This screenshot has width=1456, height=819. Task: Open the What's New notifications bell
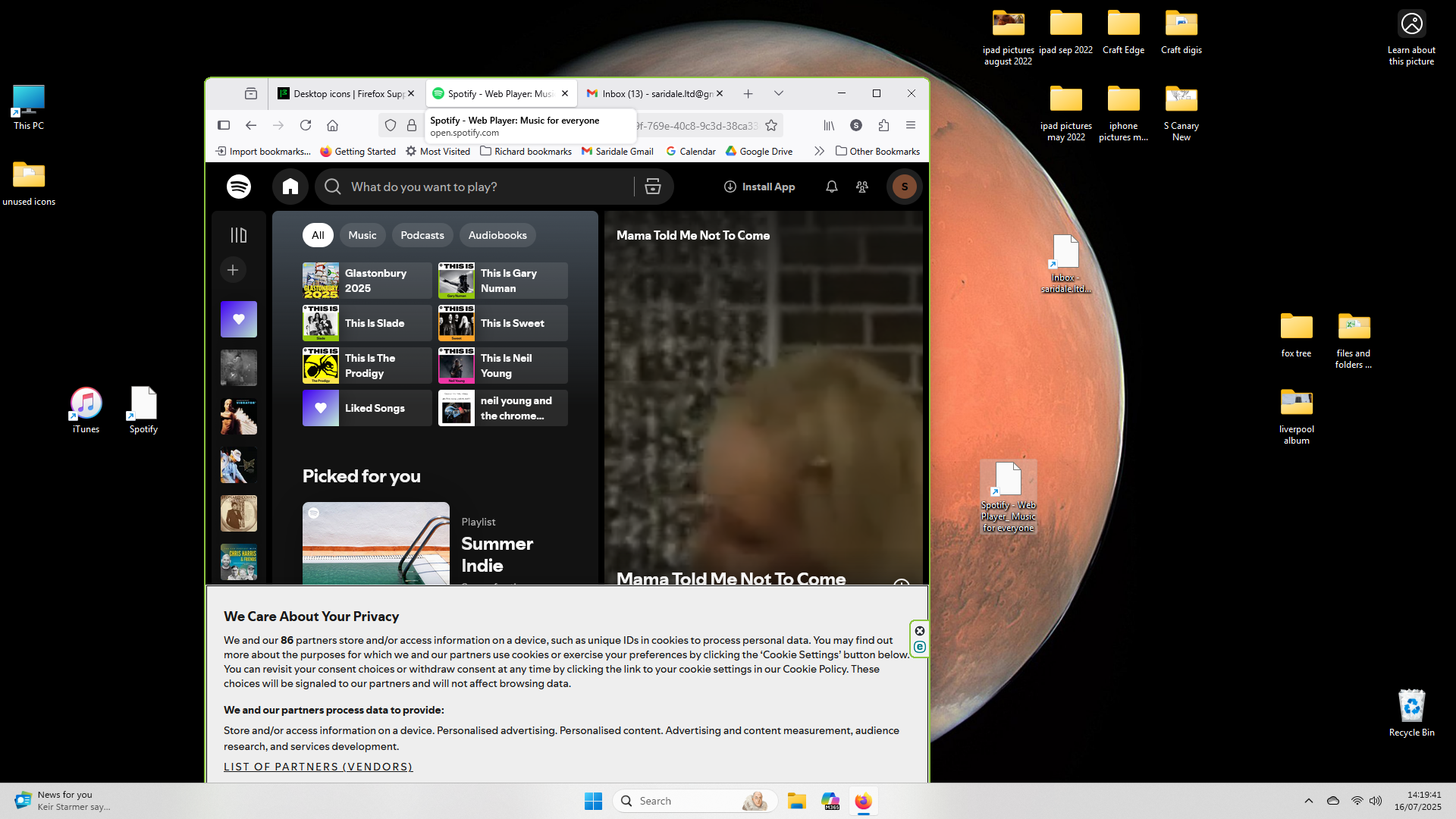click(x=832, y=187)
